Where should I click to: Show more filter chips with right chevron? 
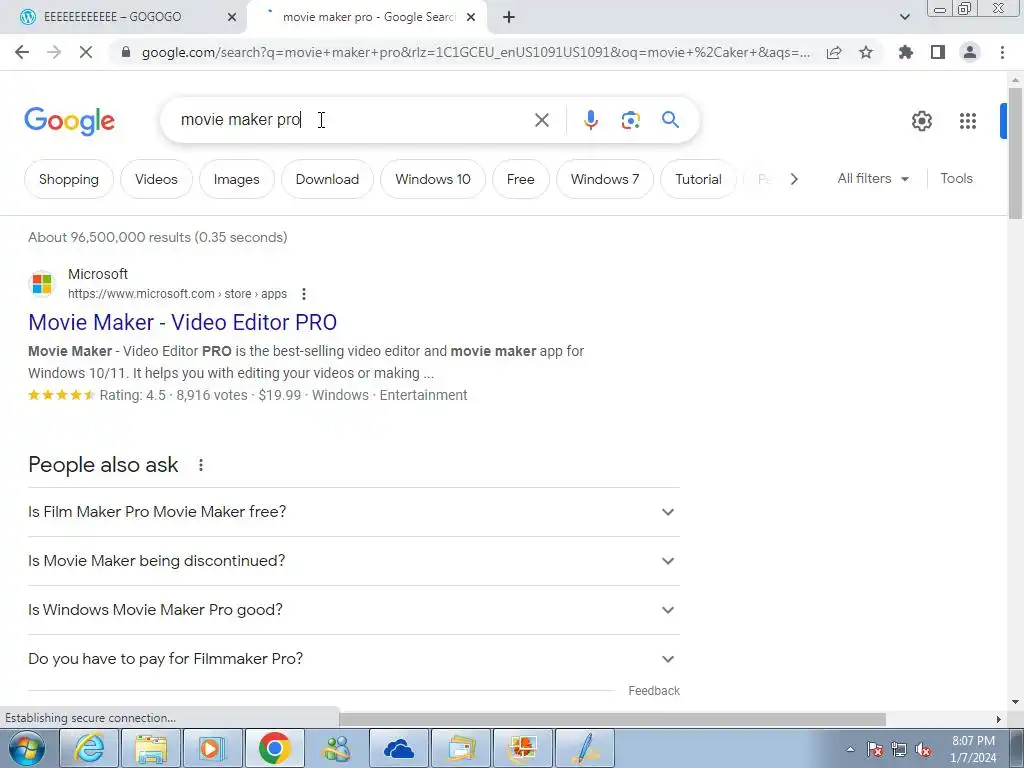tap(794, 179)
